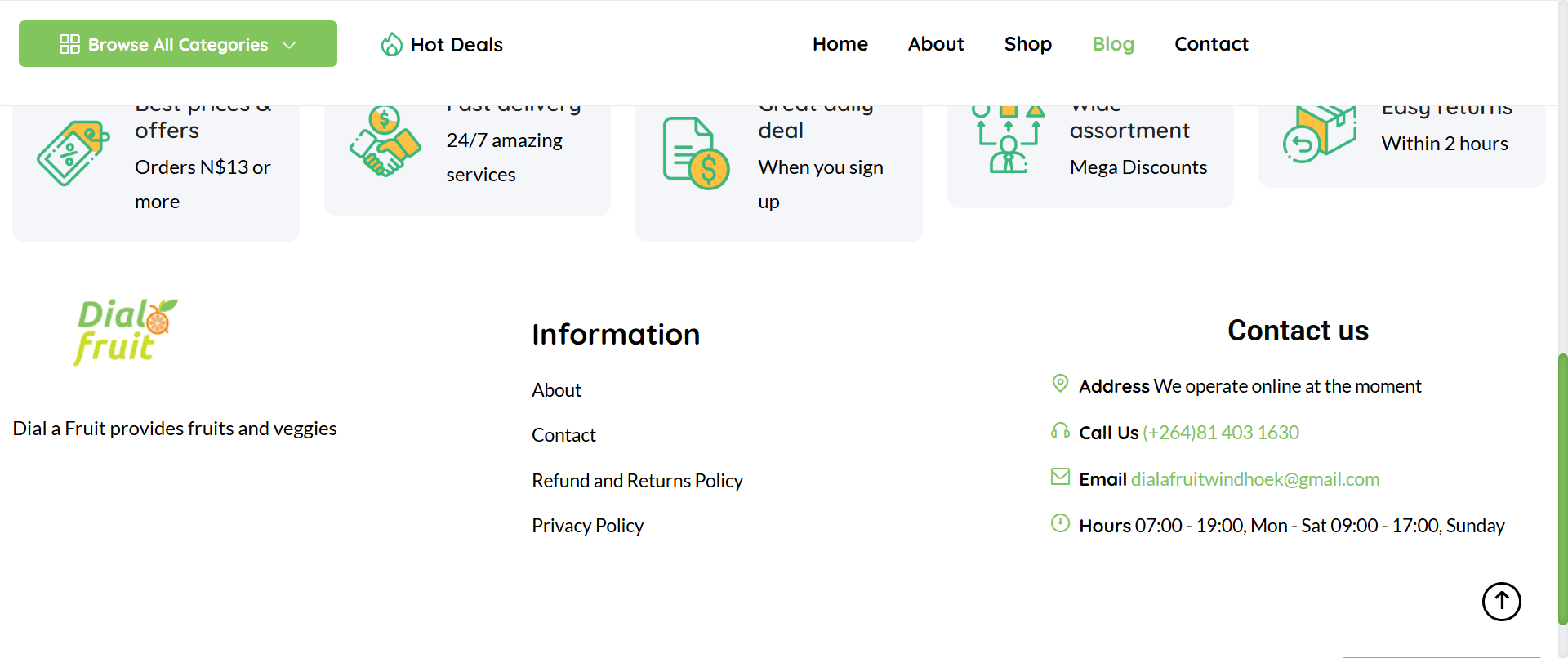Select Contact in the top navigation
Screen dimensions: 1568x658
point(1212,44)
